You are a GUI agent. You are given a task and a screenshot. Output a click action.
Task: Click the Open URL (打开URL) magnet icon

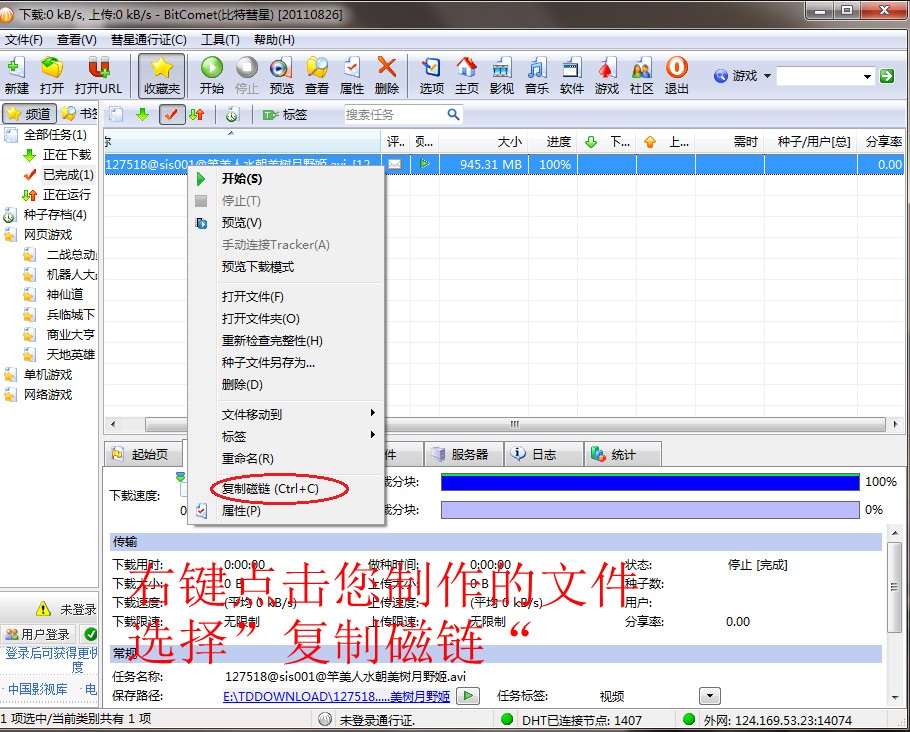pos(98,75)
